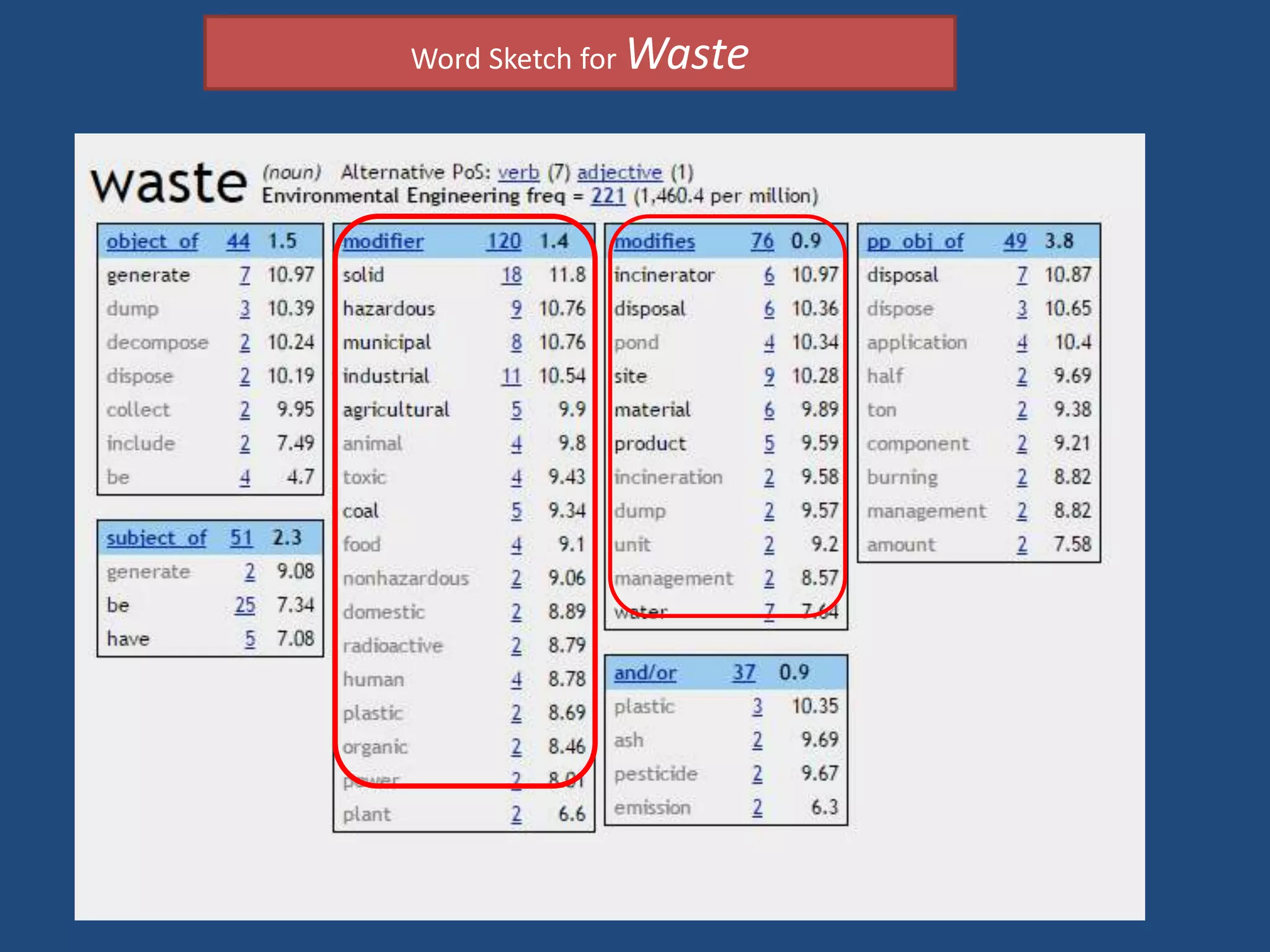The image size is (1270, 952).
Task: Click count 4 for food modifier
Action: [517, 545]
